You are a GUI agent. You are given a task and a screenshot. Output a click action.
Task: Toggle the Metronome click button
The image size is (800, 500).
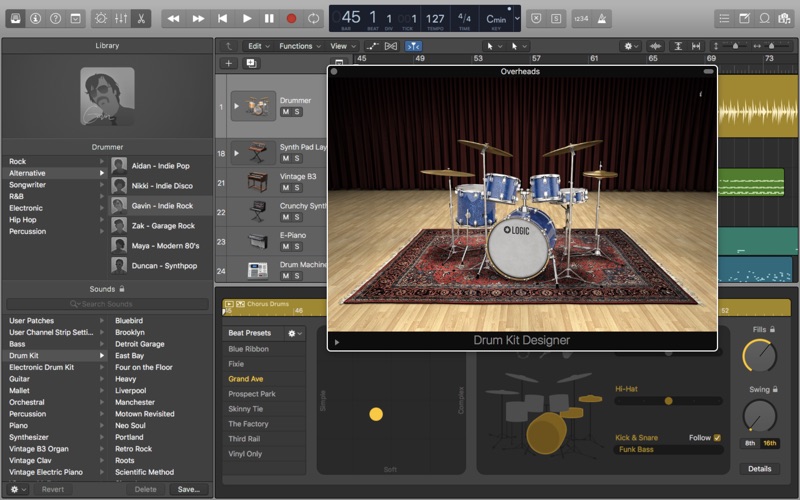[602, 19]
